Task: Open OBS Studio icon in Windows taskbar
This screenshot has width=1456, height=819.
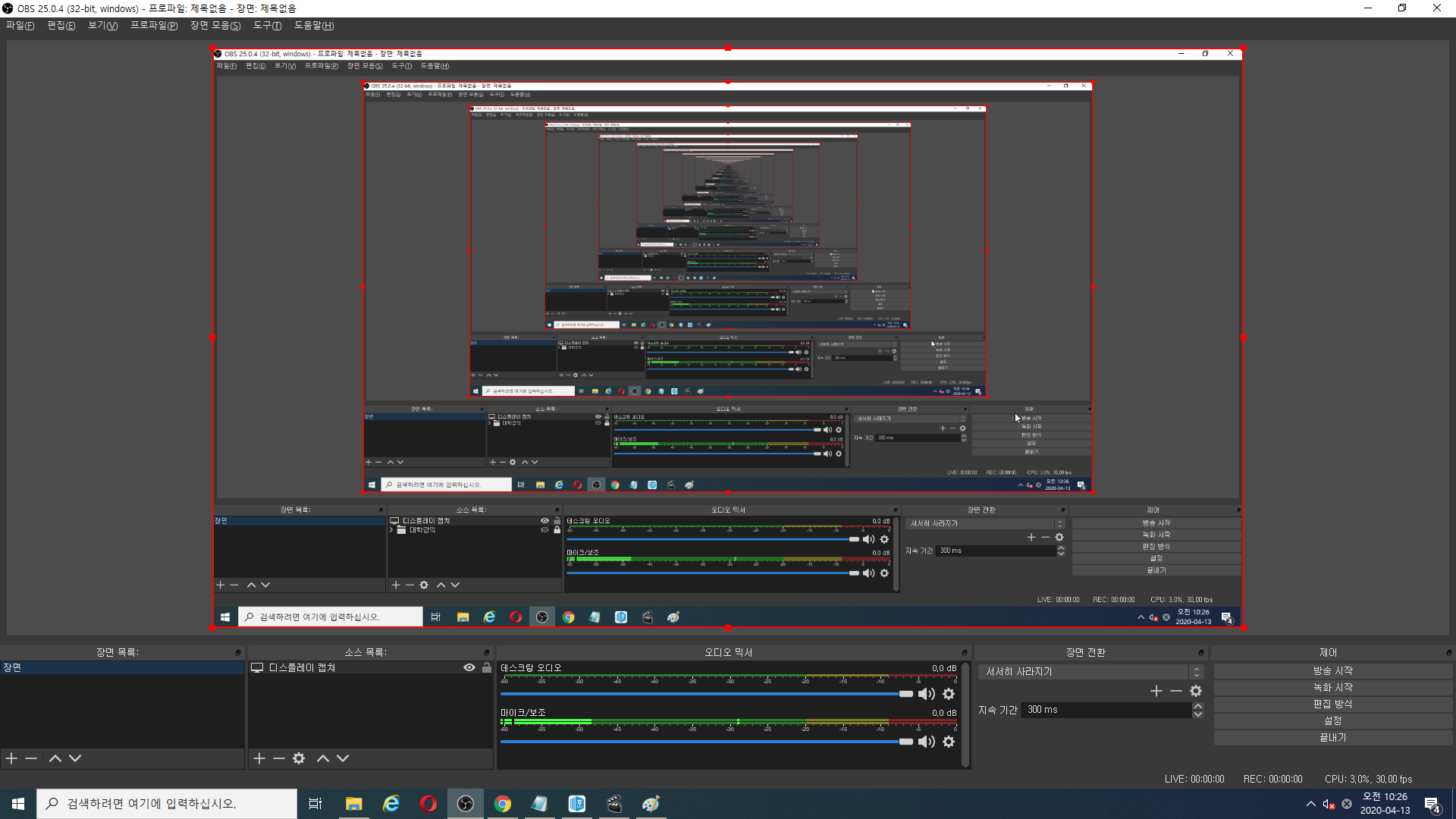Action: click(466, 804)
